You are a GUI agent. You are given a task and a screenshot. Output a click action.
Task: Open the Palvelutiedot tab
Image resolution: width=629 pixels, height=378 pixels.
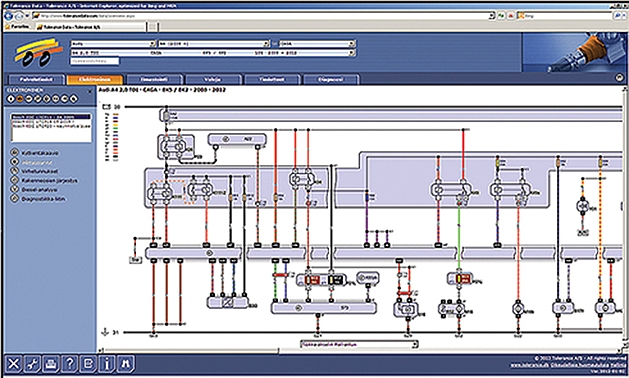[36, 79]
